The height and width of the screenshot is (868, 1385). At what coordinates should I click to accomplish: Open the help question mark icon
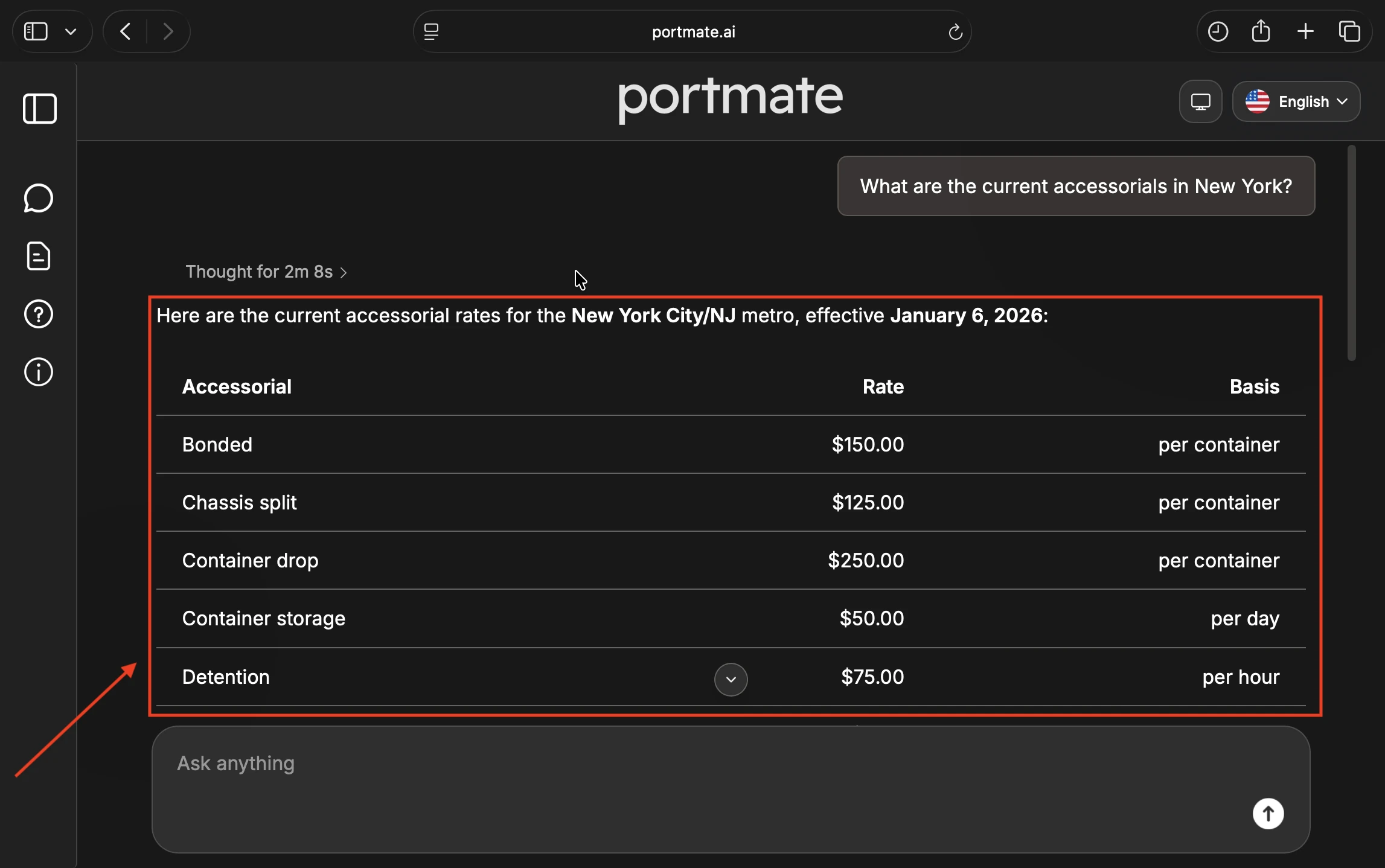39,314
